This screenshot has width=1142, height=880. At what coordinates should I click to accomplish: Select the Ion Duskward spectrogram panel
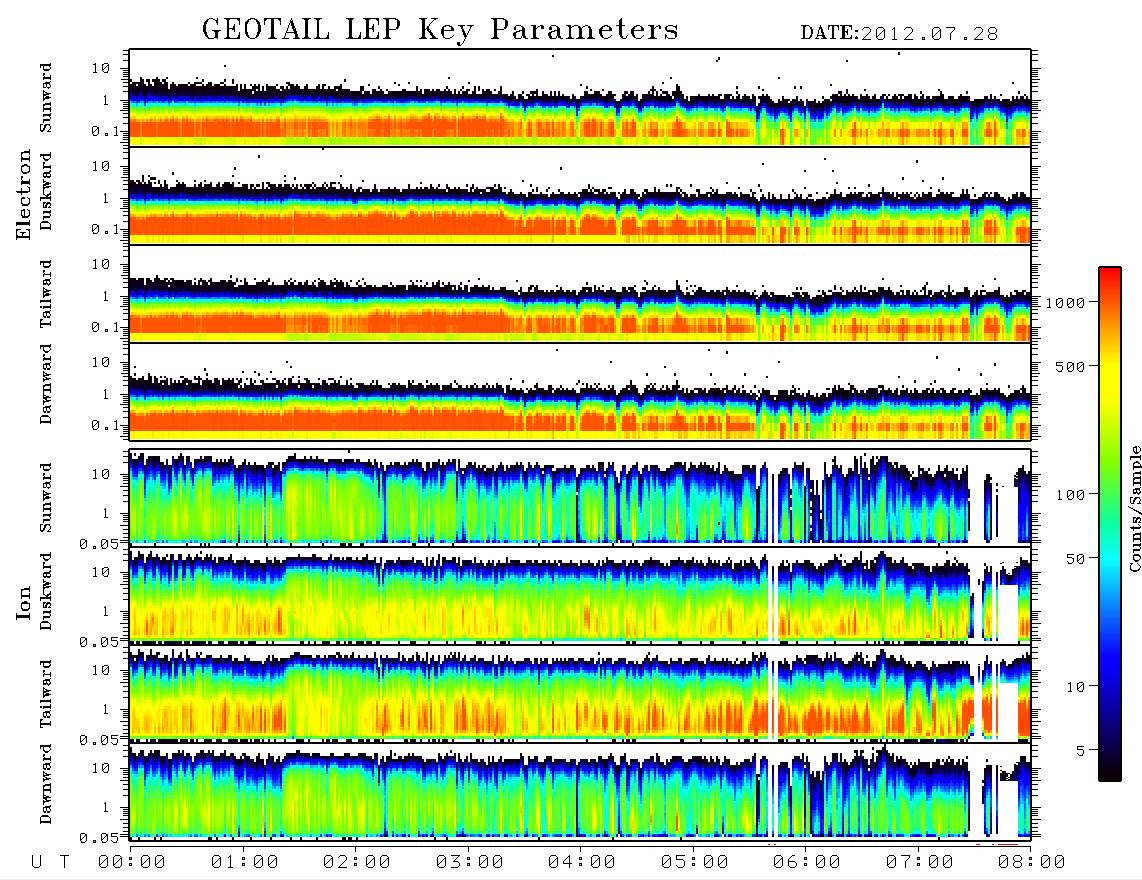pos(580,595)
